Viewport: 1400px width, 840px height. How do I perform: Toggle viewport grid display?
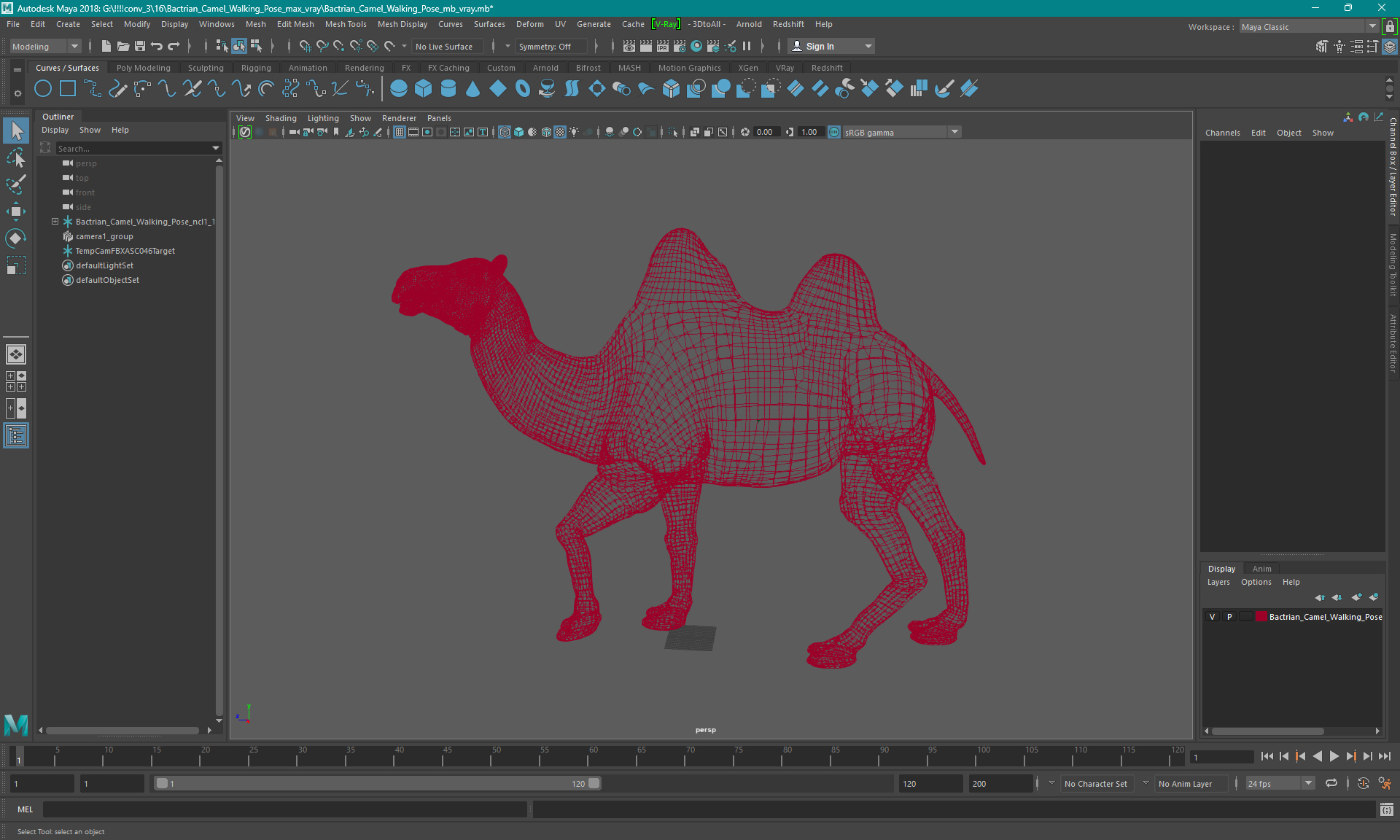coord(400,133)
